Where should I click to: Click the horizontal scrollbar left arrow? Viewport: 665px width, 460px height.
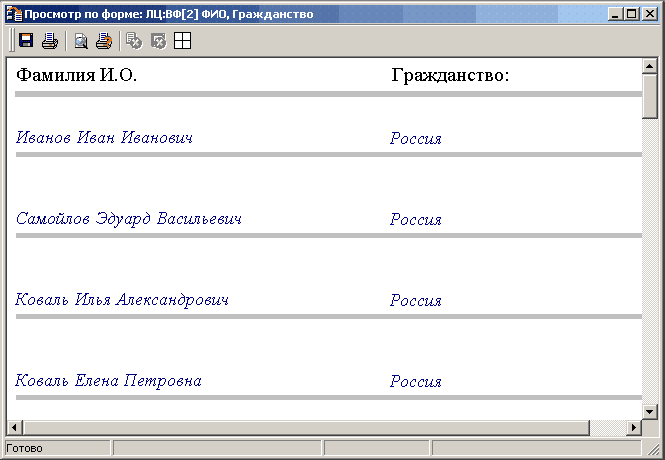14,427
